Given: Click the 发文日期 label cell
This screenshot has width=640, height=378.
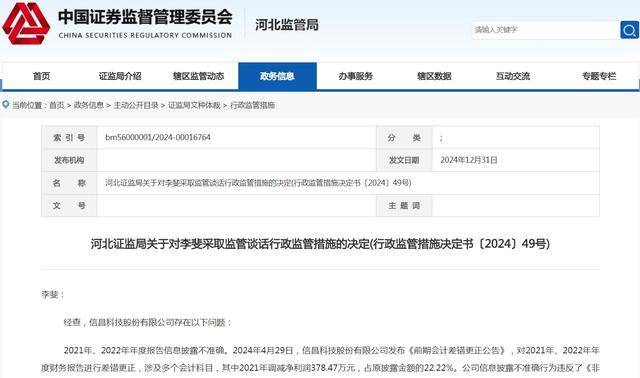Looking at the screenshot, I should tap(404, 160).
